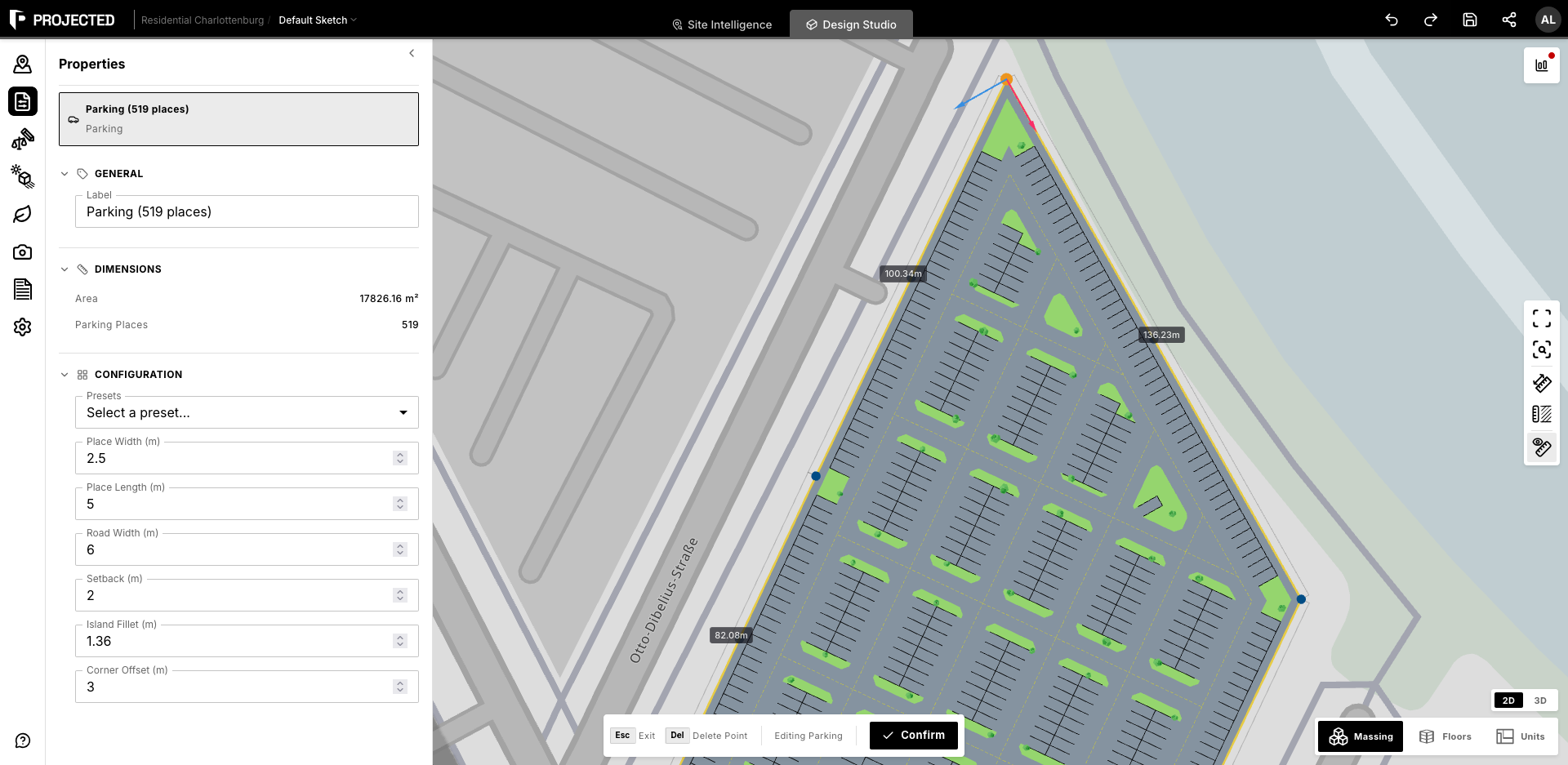Click the orange top vertex point
1568x765 pixels.
tap(1006, 79)
